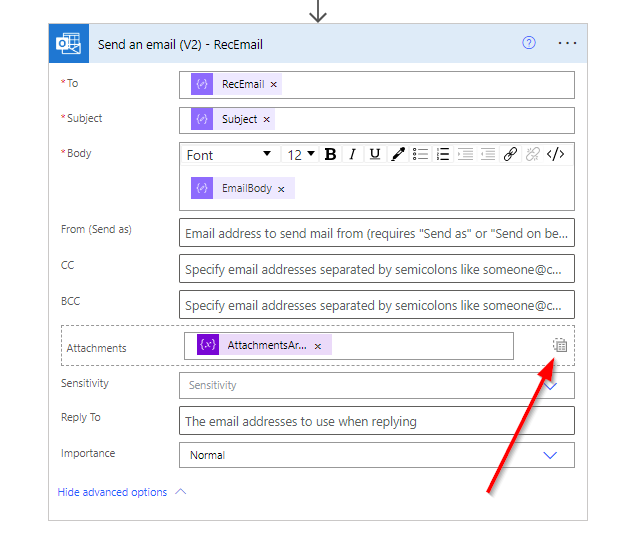
Task: Click the action title Send an email (V2) - RecEmail
Action: coord(180,44)
